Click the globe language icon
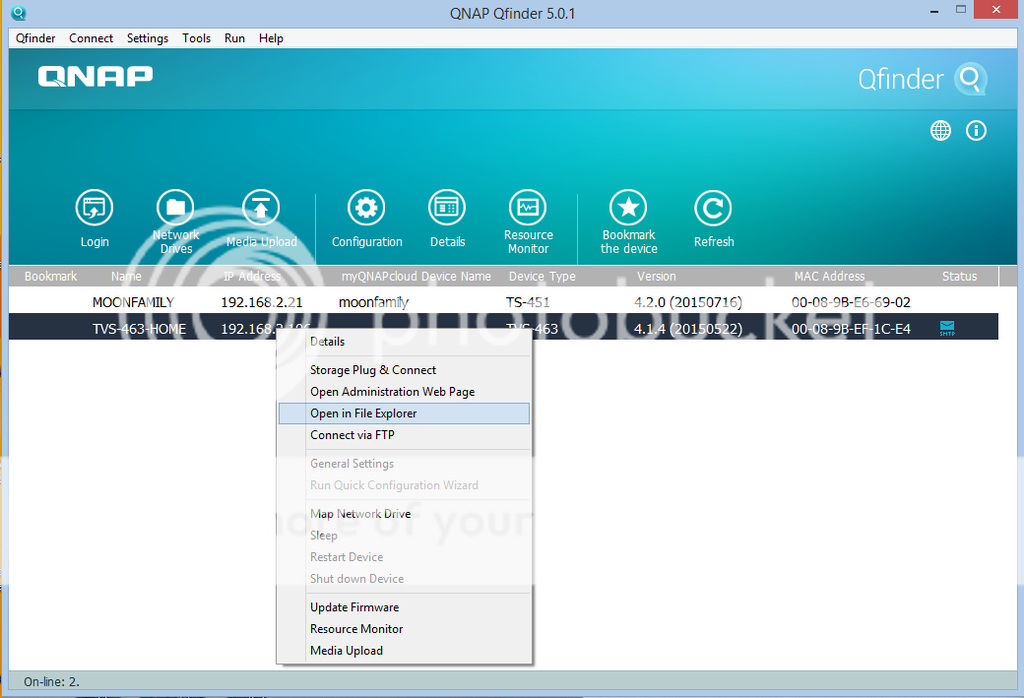Image resolution: width=1024 pixels, height=698 pixels. click(940, 131)
